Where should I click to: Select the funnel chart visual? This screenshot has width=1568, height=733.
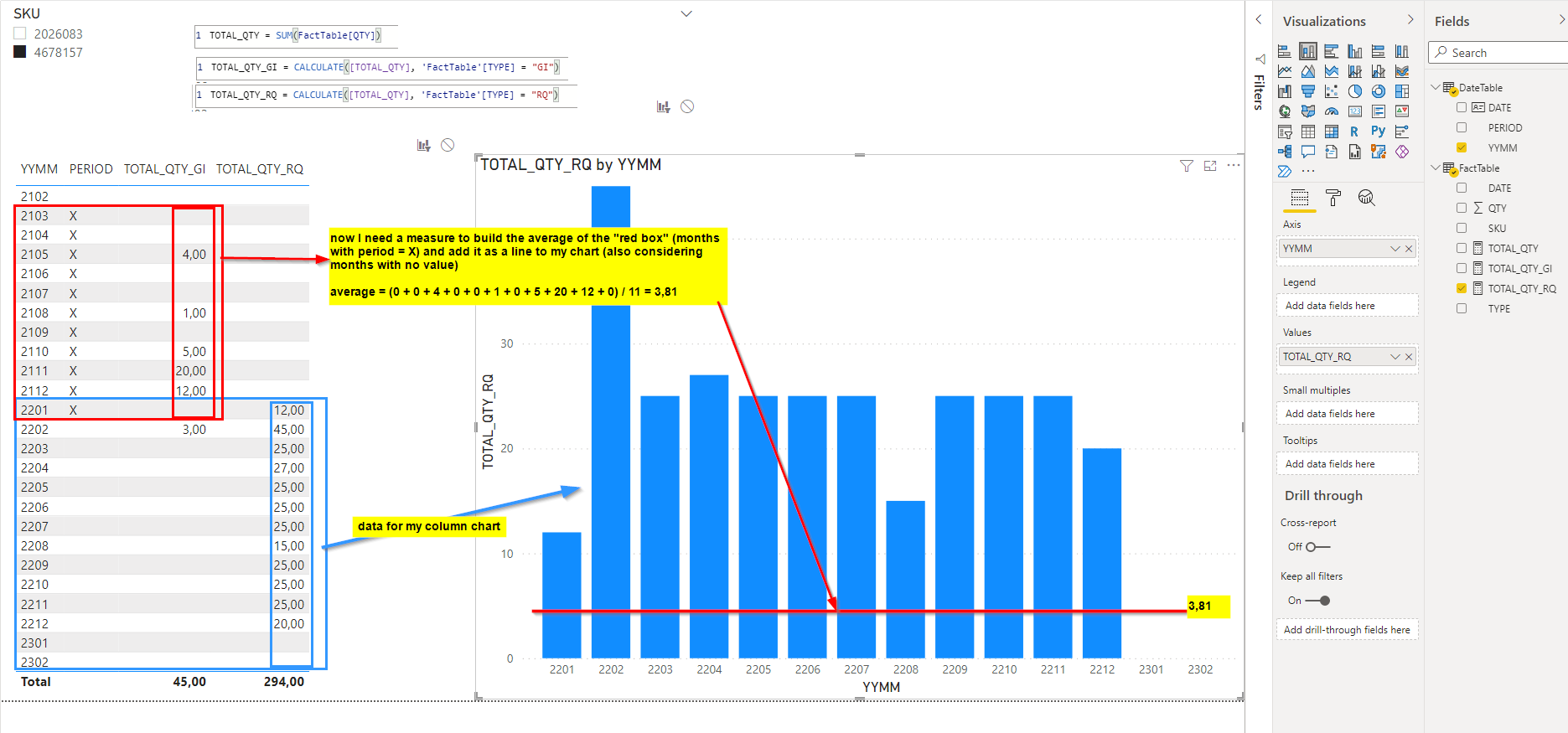(1308, 91)
